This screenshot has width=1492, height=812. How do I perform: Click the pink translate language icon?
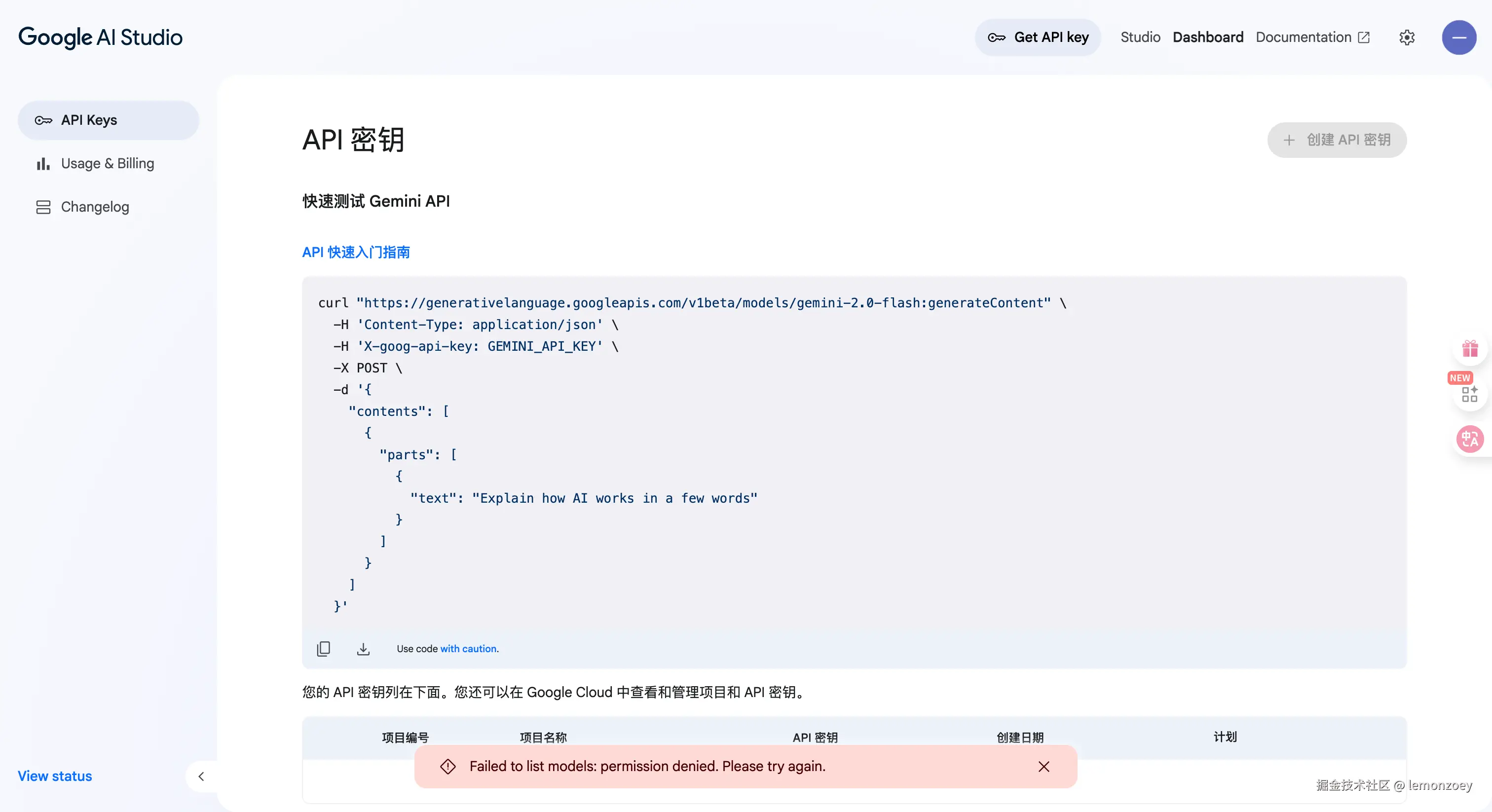(x=1469, y=439)
